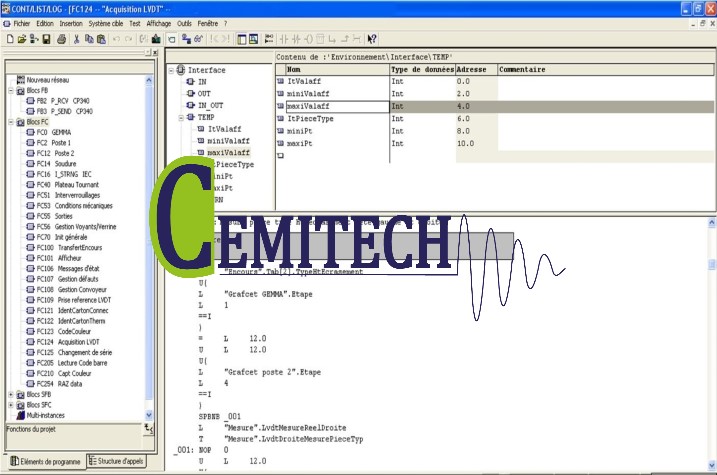717x475 pixels.
Task: Switch to Eléments de programme tab
Action: (x=46, y=461)
